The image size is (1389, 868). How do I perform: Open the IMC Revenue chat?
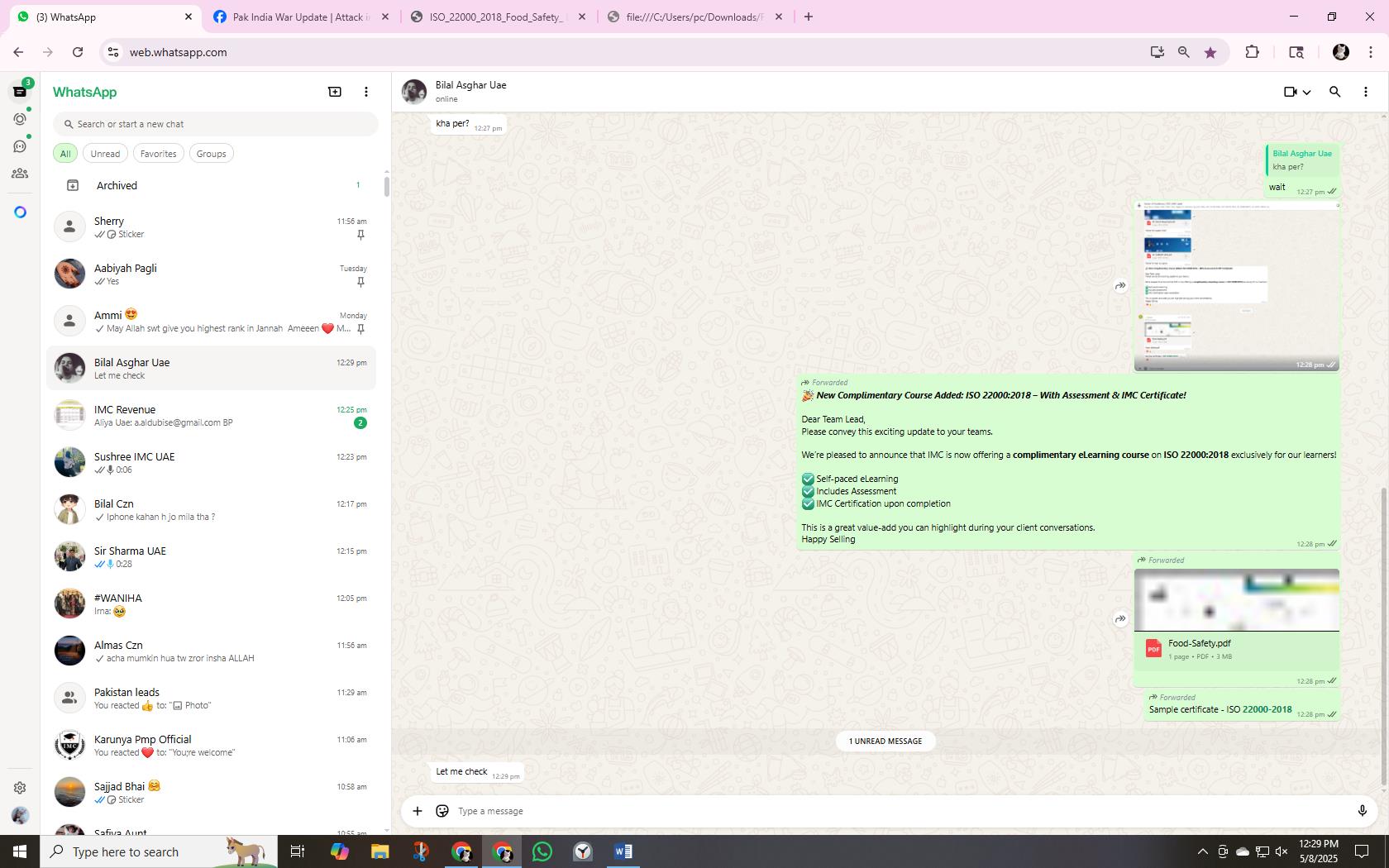[x=212, y=415]
